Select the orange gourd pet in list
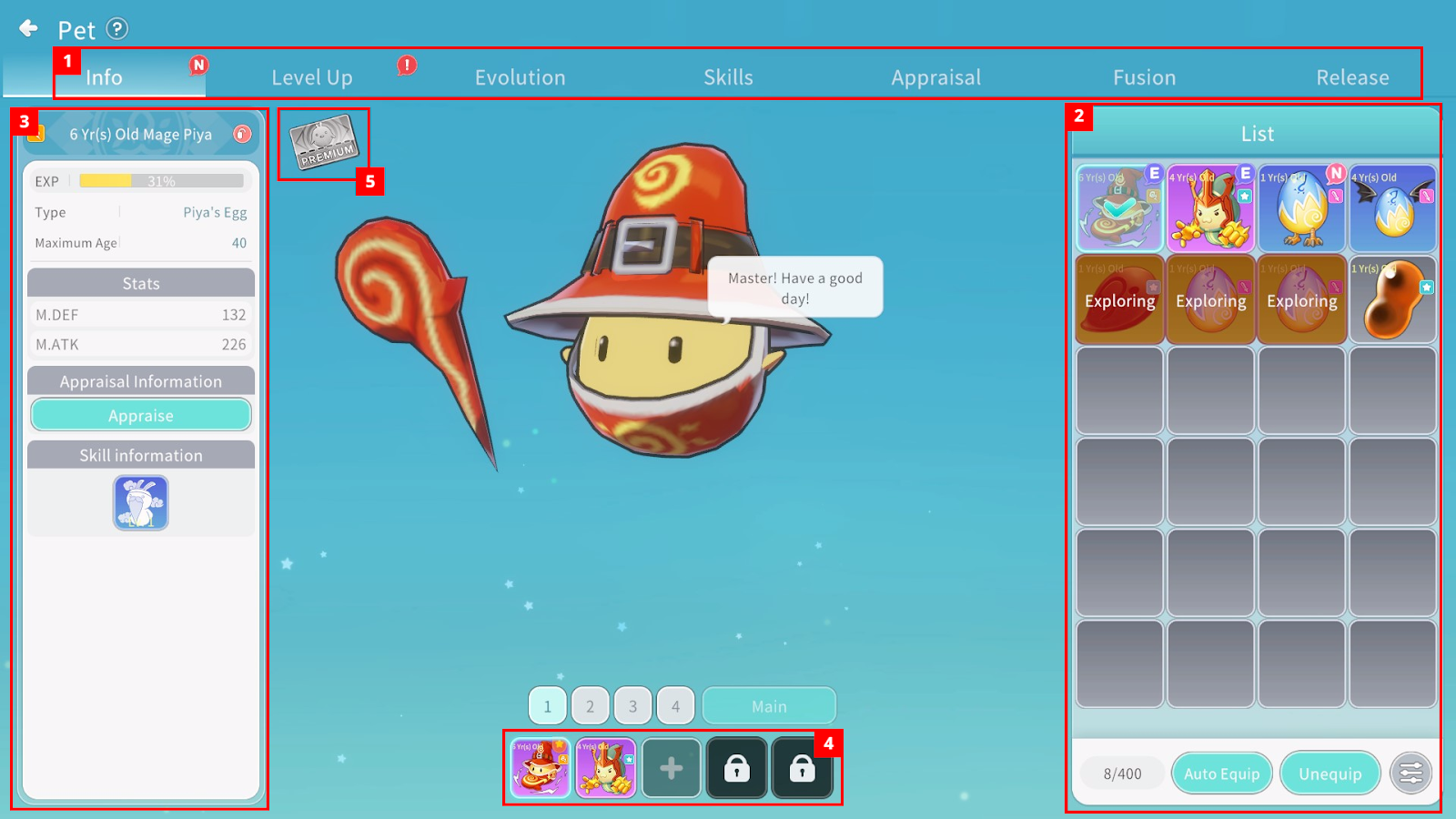1456x819 pixels. click(x=1392, y=299)
